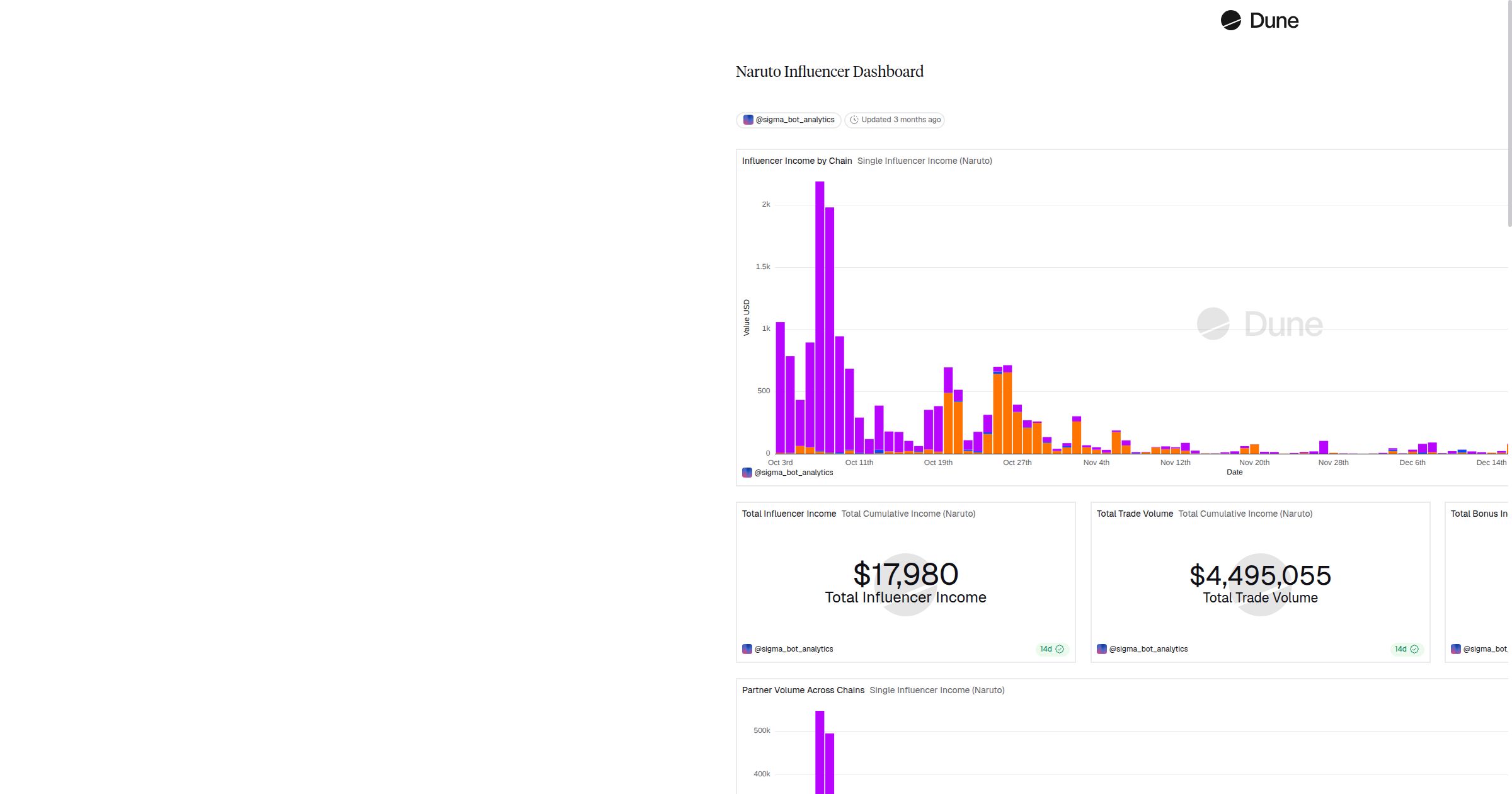Open the Partner Volume Across Chains chart title
1512x794 pixels.
(x=803, y=690)
